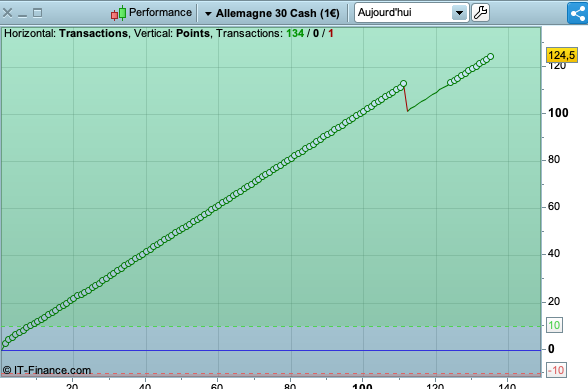Close the Performance window
The height and width of the screenshot is (389, 588).
tap(7, 13)
